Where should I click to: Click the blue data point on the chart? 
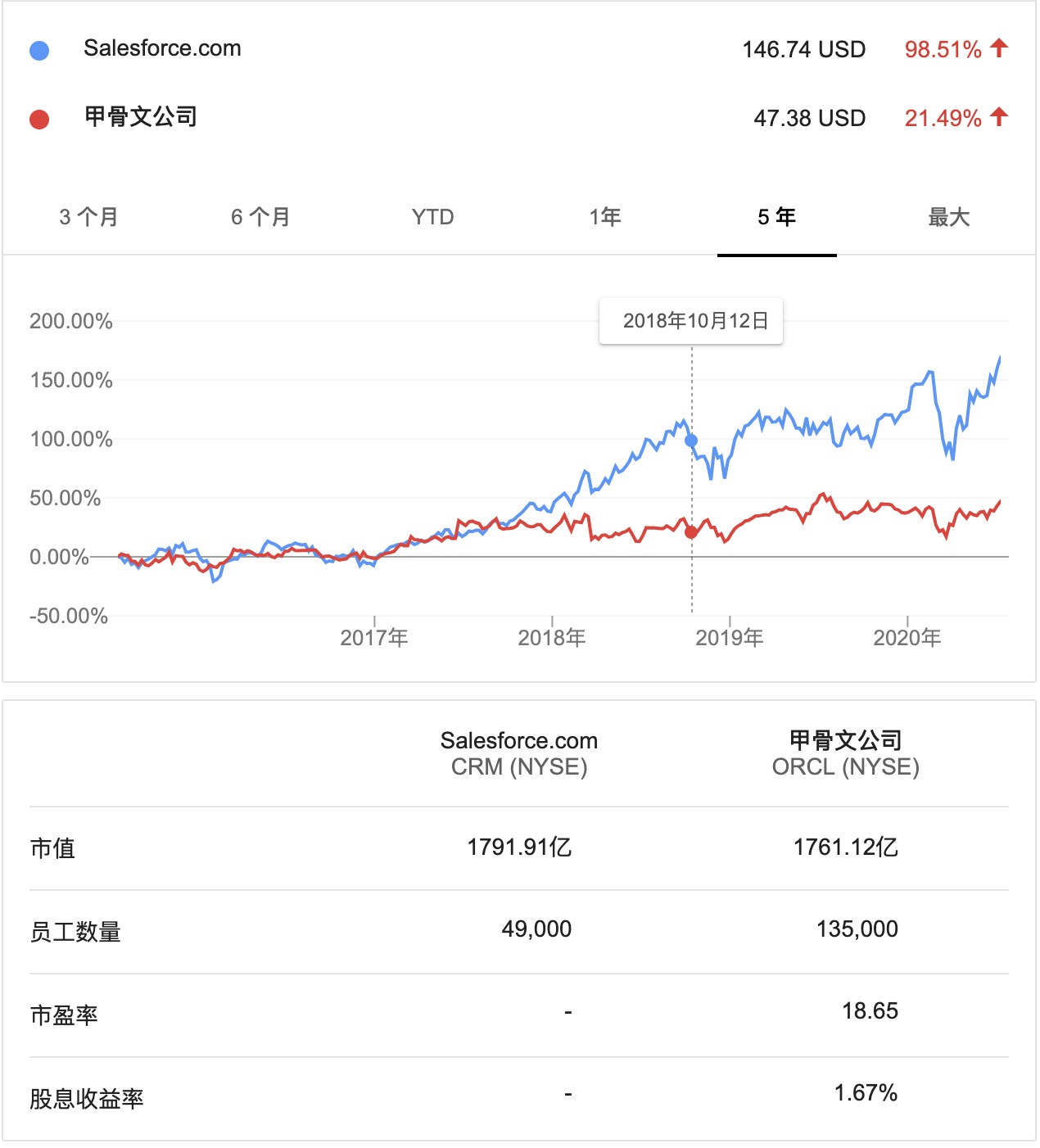[691, 441]
